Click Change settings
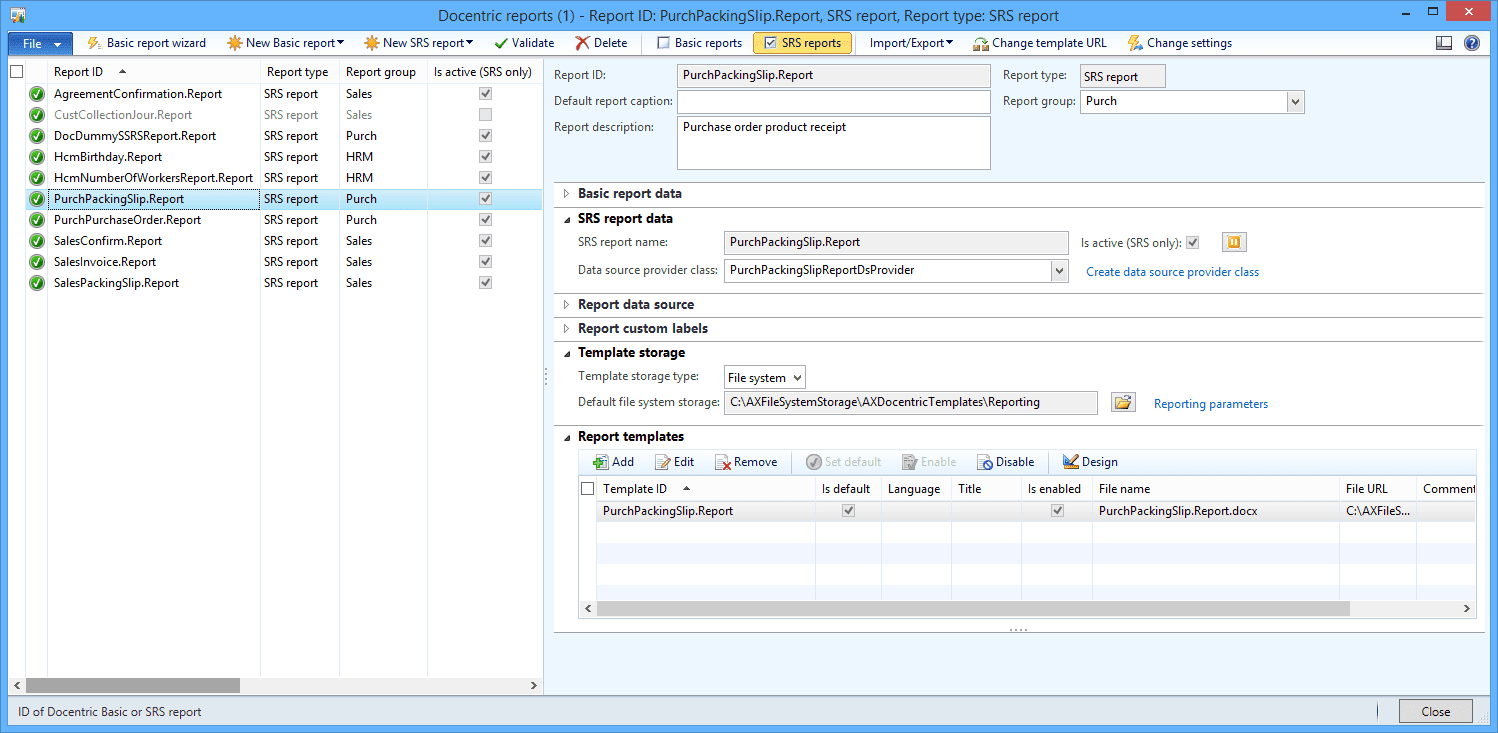The height and width of the screenshot is (733, 1498). pos(1180,43)
